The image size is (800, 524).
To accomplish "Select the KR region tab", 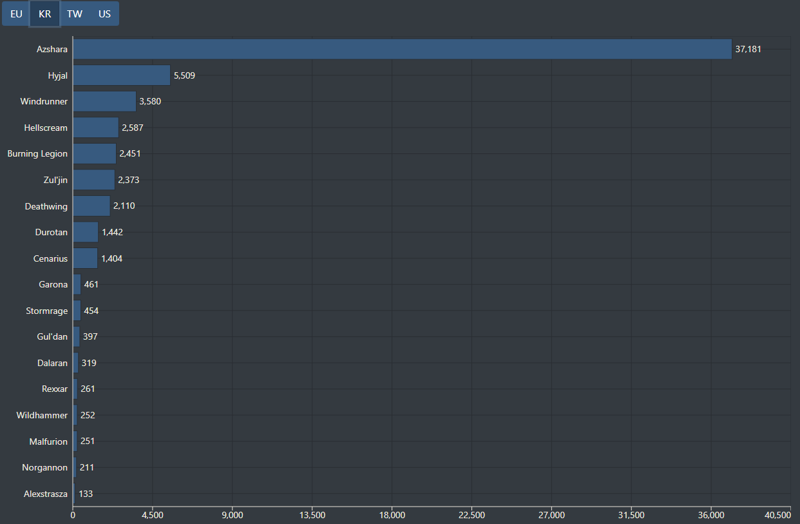I will (45, 14).
